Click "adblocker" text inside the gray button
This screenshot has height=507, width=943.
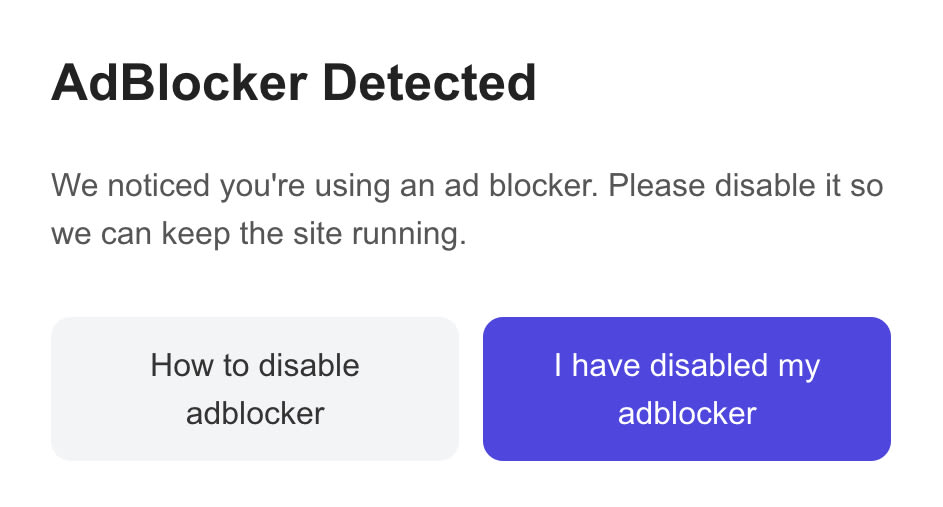pyautogui.click(x=255, y=414)
